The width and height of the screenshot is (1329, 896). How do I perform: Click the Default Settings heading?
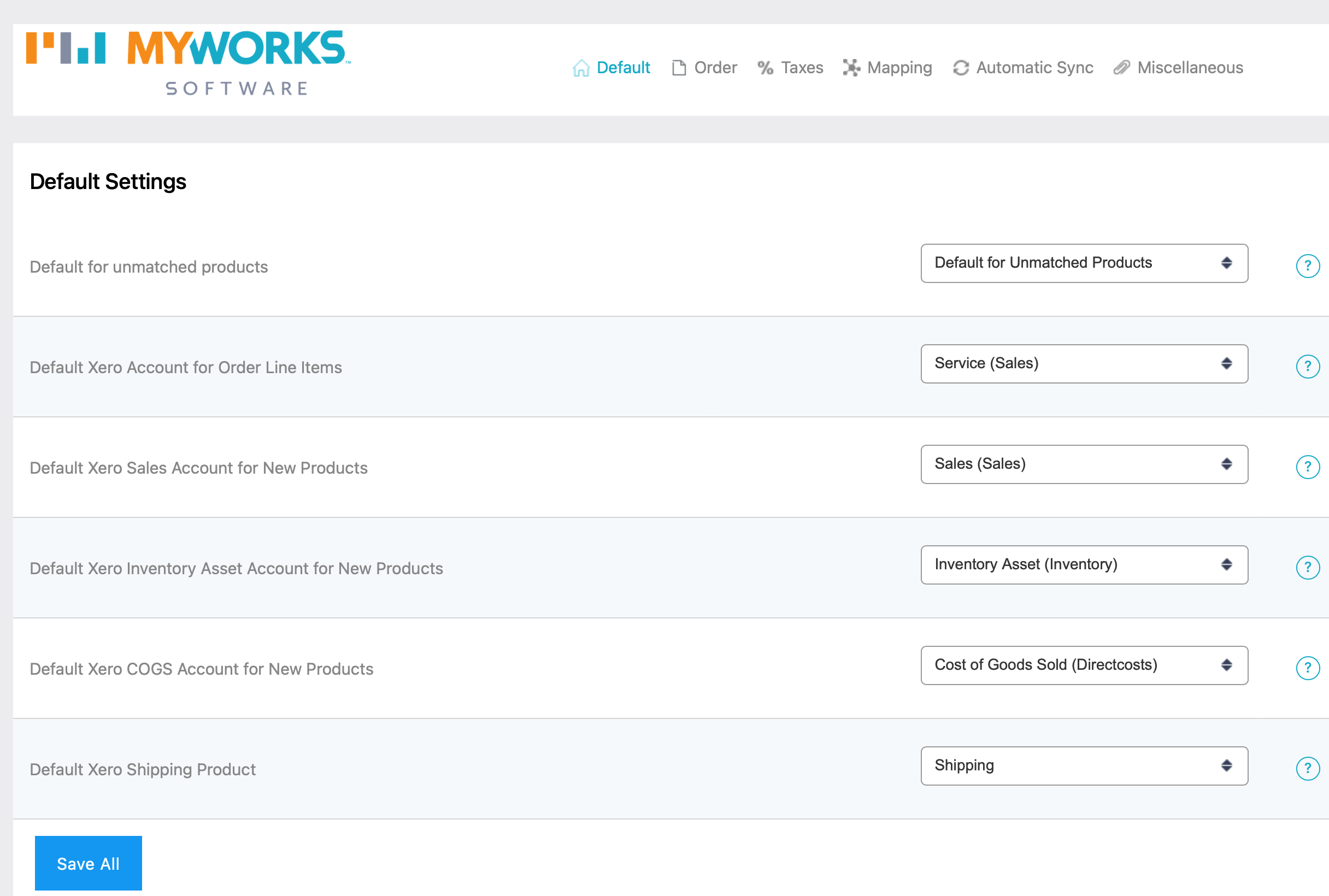click(x=108, y=182)
